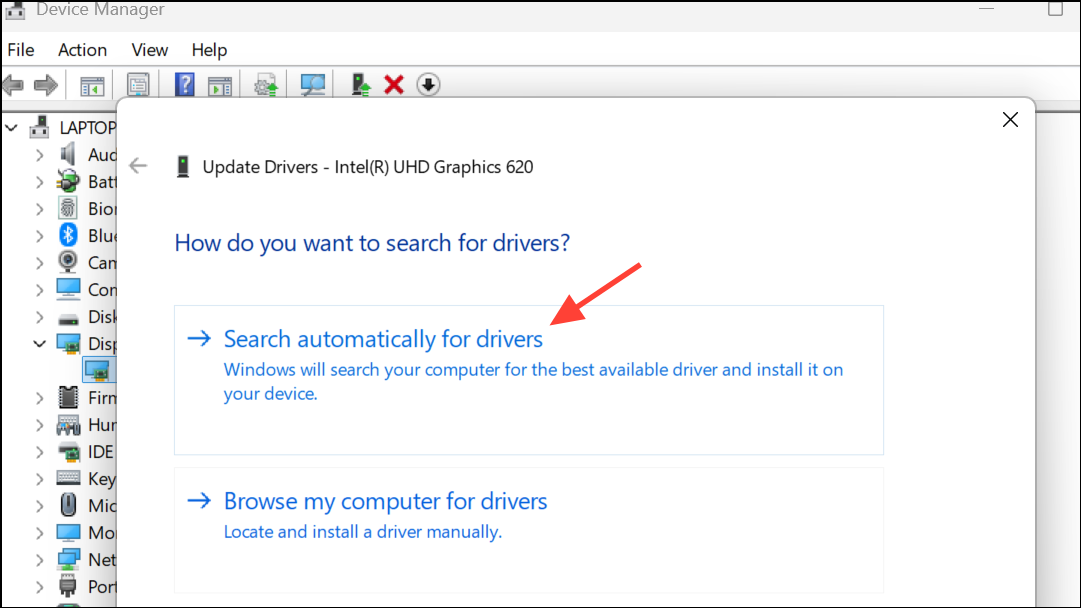The height and width of the screenshot is (608, 1081).
Task: Expand the Firmware category chevron
Action: (39, 398)
